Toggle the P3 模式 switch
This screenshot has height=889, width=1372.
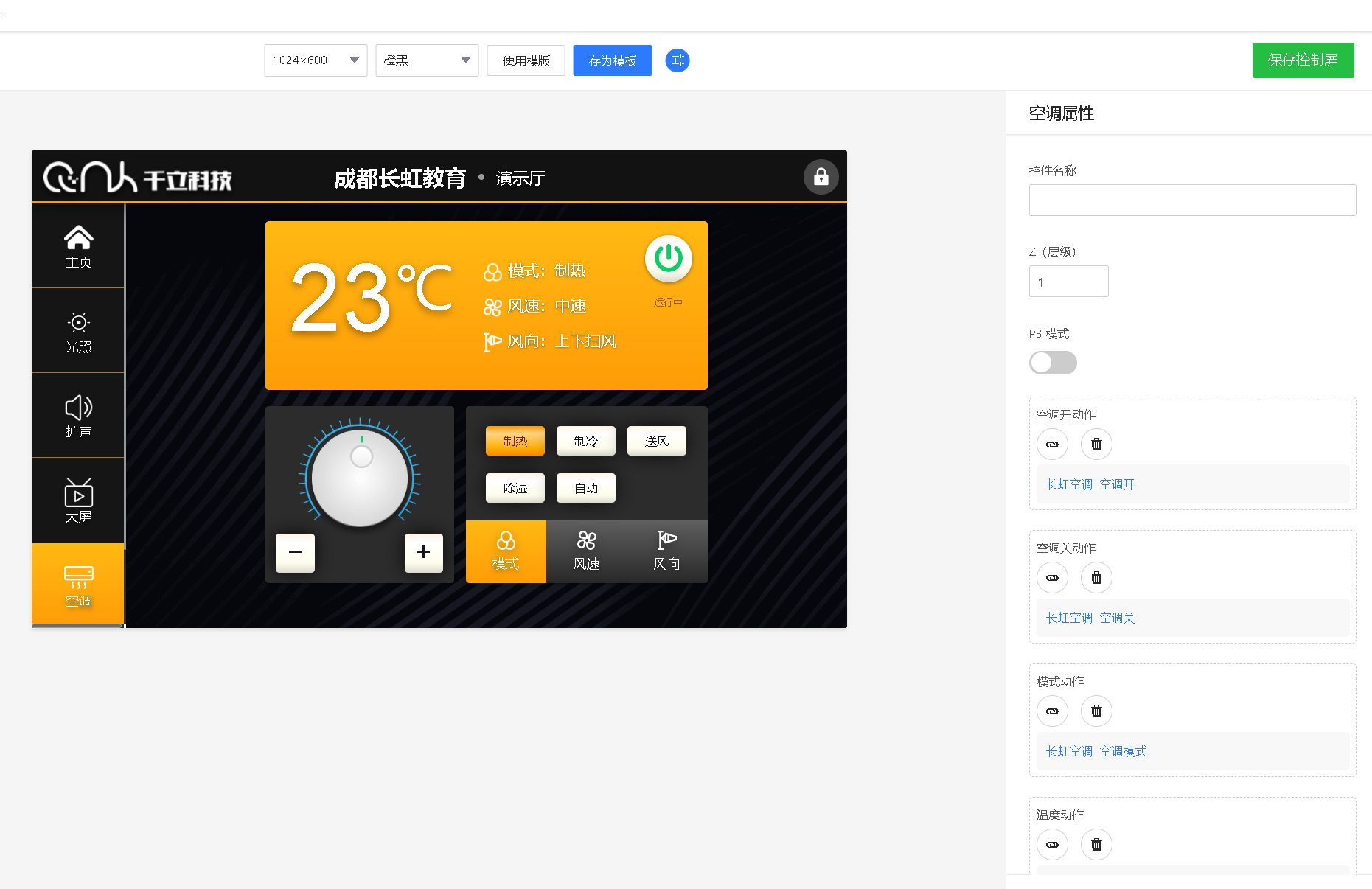click(x=1053, y=363)
